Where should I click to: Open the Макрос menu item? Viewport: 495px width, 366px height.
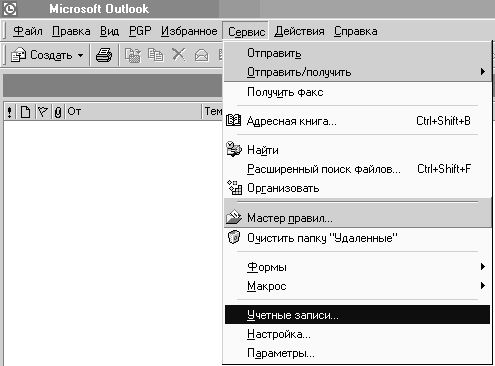click(x=357, y=286)
